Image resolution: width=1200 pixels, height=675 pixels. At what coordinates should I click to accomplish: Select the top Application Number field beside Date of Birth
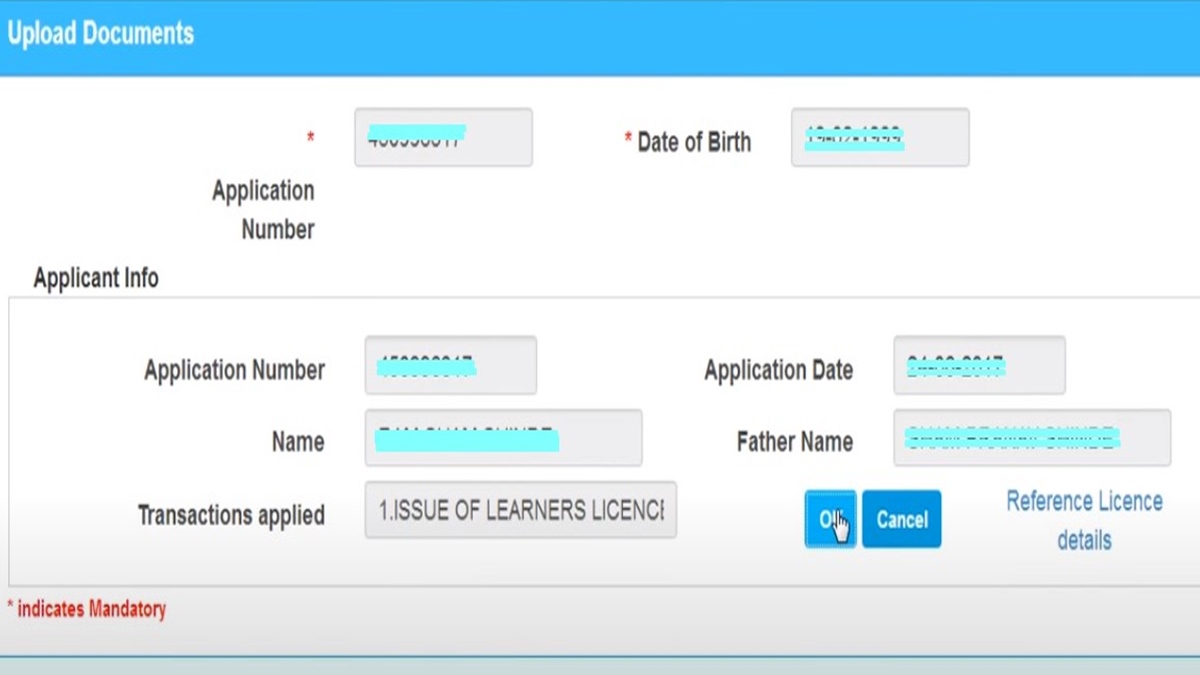coord(443,138)
